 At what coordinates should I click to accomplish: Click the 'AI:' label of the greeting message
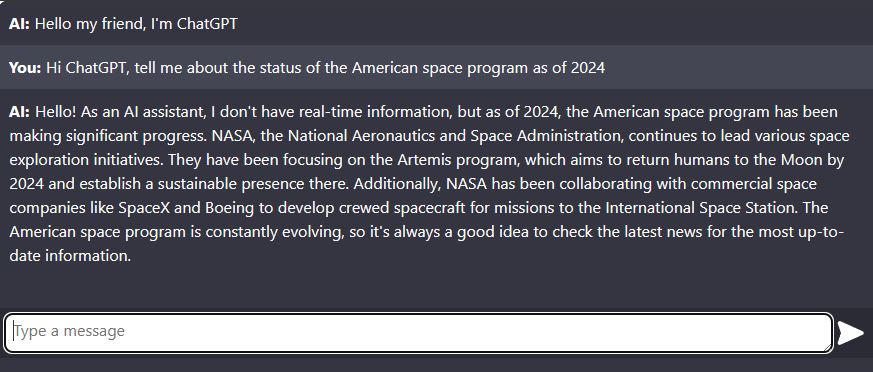click(19, 24)
